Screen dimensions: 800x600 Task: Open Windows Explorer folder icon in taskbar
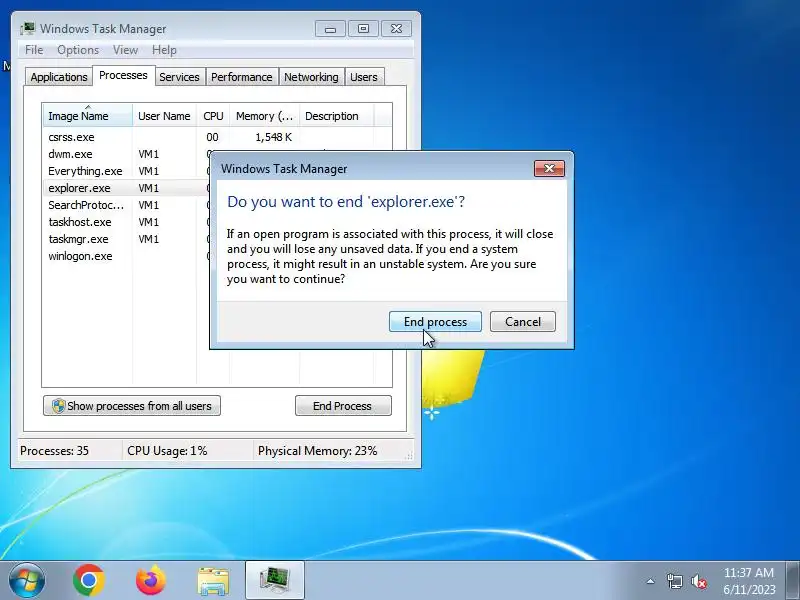pos(213,581)
